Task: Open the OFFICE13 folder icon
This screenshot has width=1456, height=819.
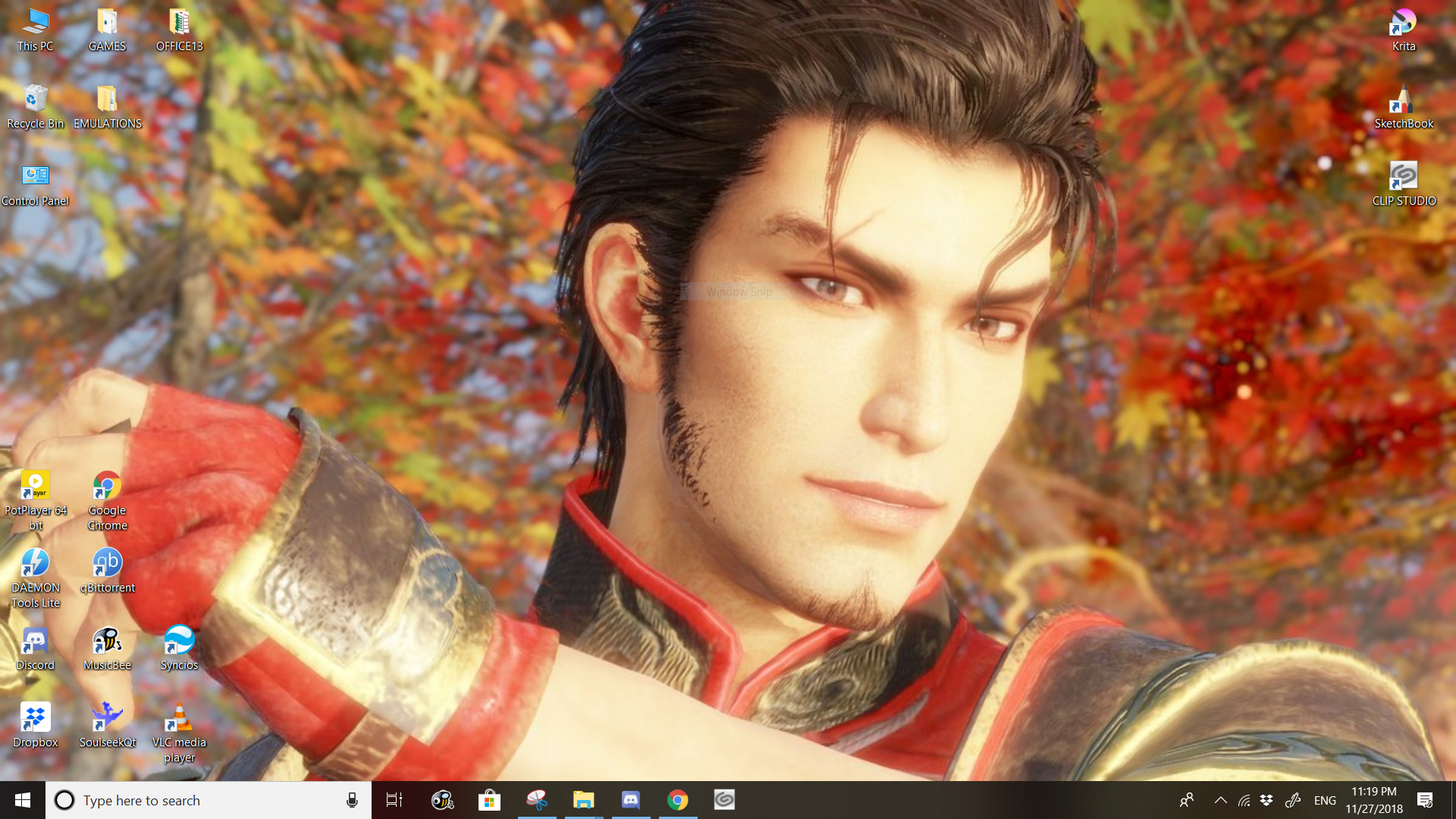Action: pos(179,30)
